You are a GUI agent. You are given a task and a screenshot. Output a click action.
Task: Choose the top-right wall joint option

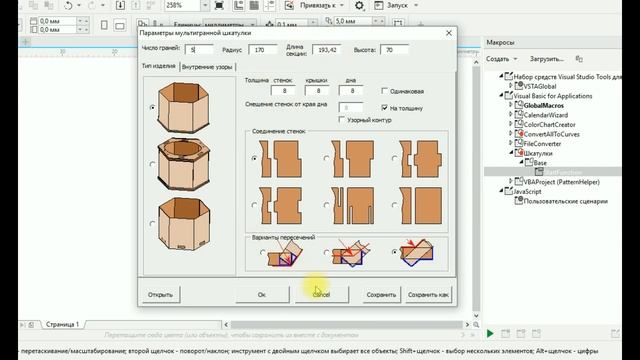tap(394, 158)
